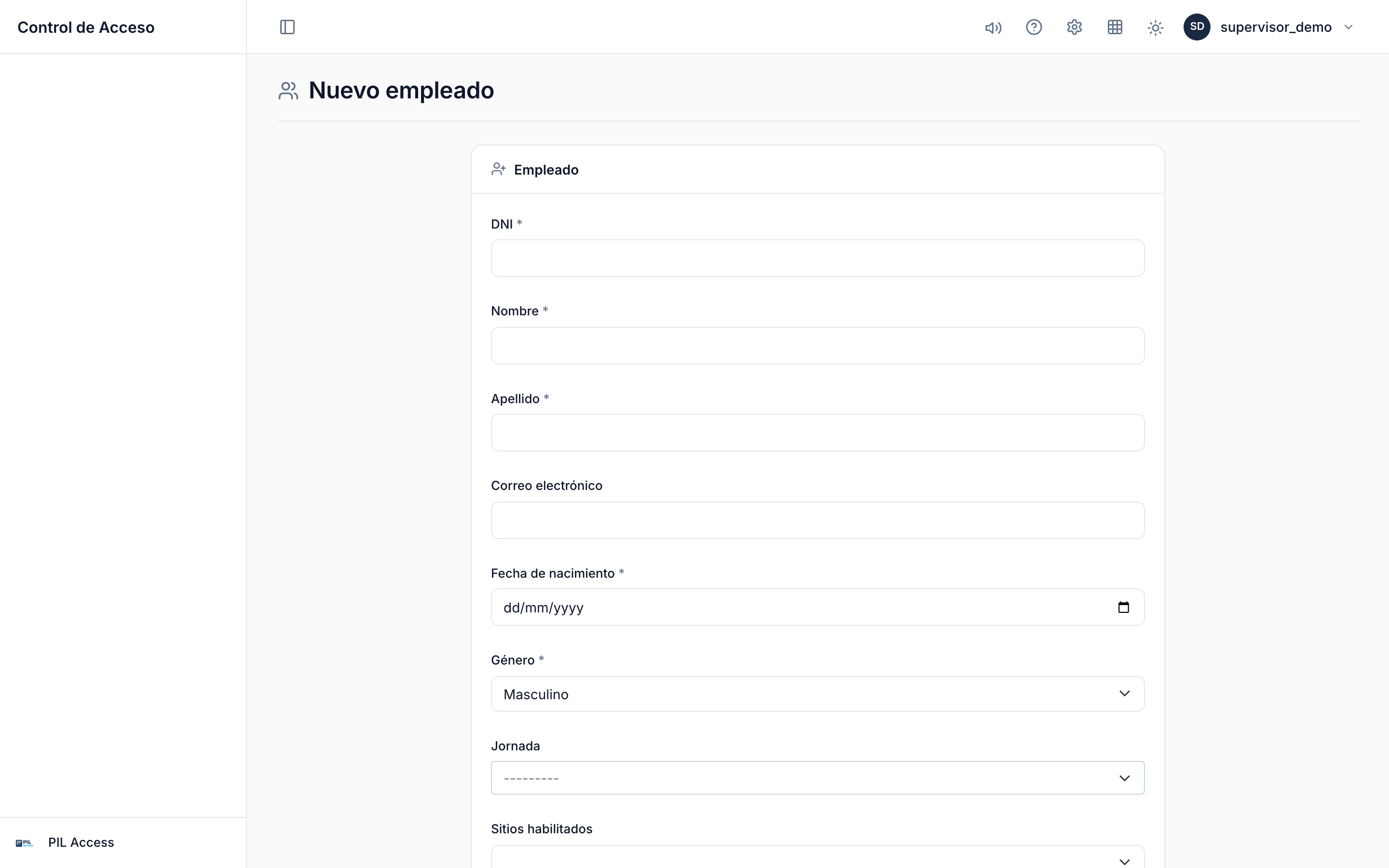This screenshot has width=1389, height=868.
Task: Click the PIL Access footer label
Action: point(81,842)
